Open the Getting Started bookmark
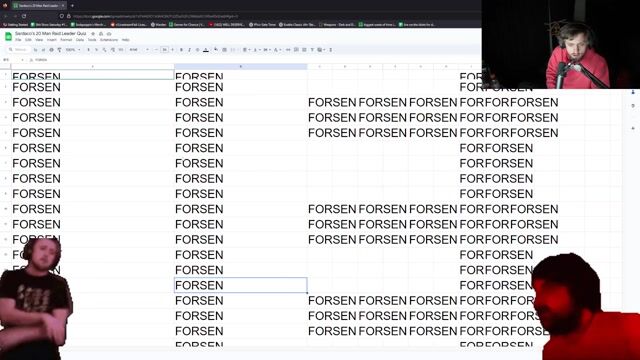 click(16, 24)
